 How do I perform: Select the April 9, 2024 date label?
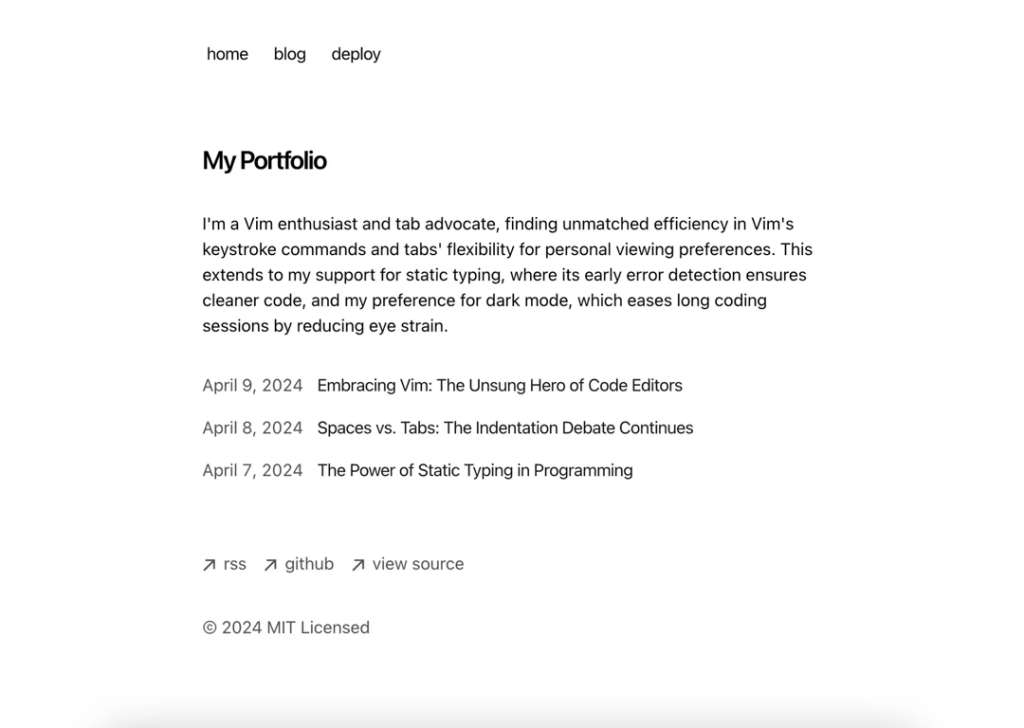(x=252, y=385)
